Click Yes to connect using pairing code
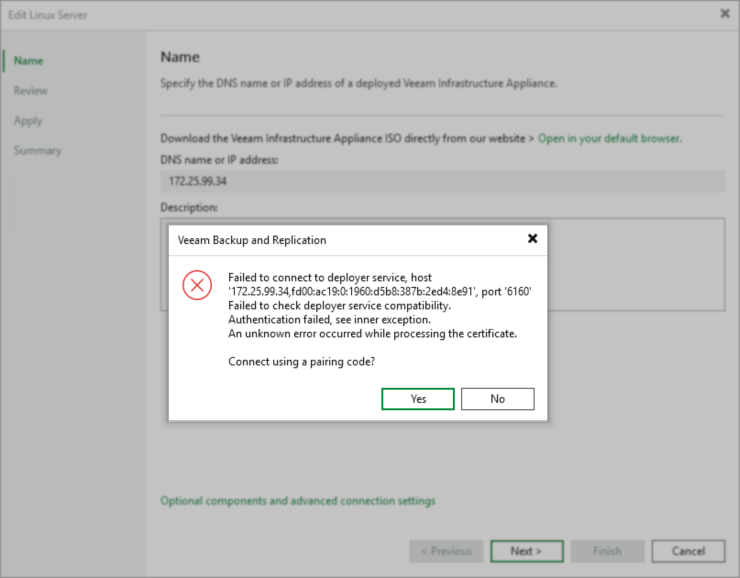 pyautogui.click(x=418, y=399)
